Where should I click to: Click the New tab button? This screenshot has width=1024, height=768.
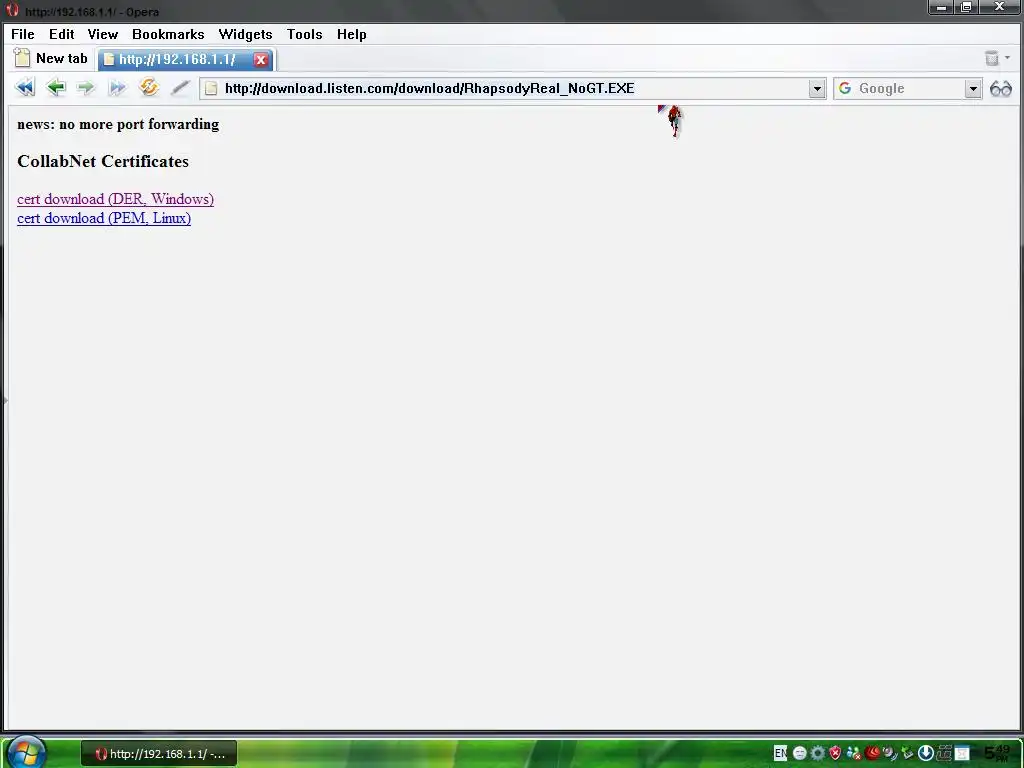[51, 58]
